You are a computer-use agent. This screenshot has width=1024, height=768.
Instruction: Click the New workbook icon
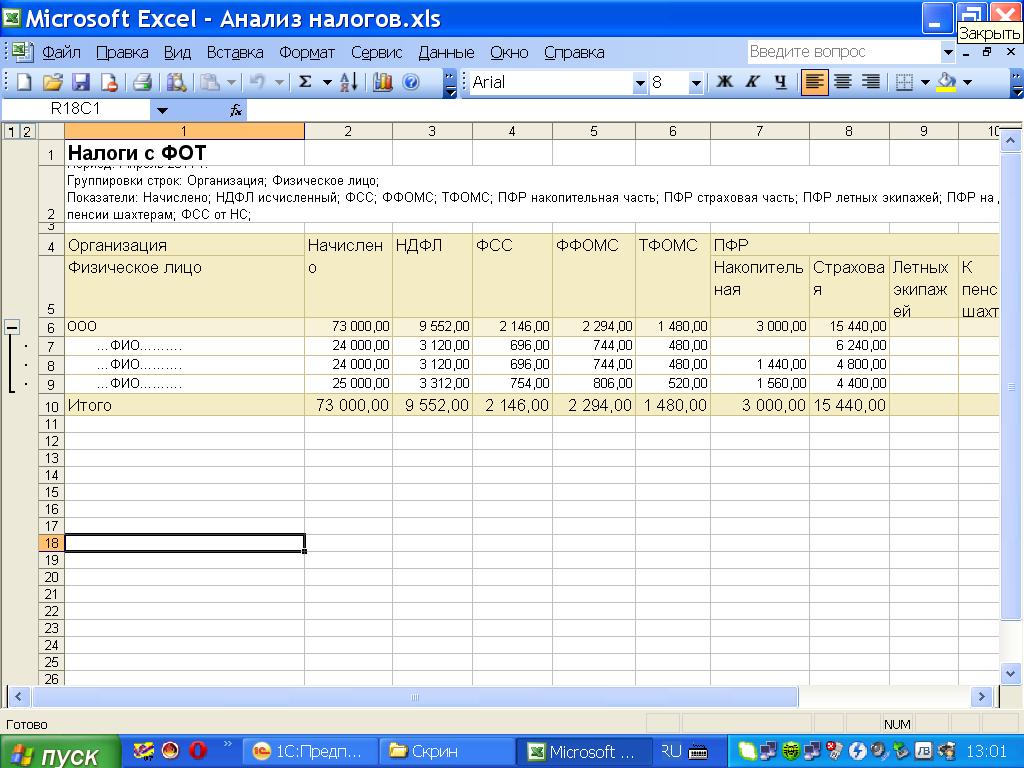25,83
